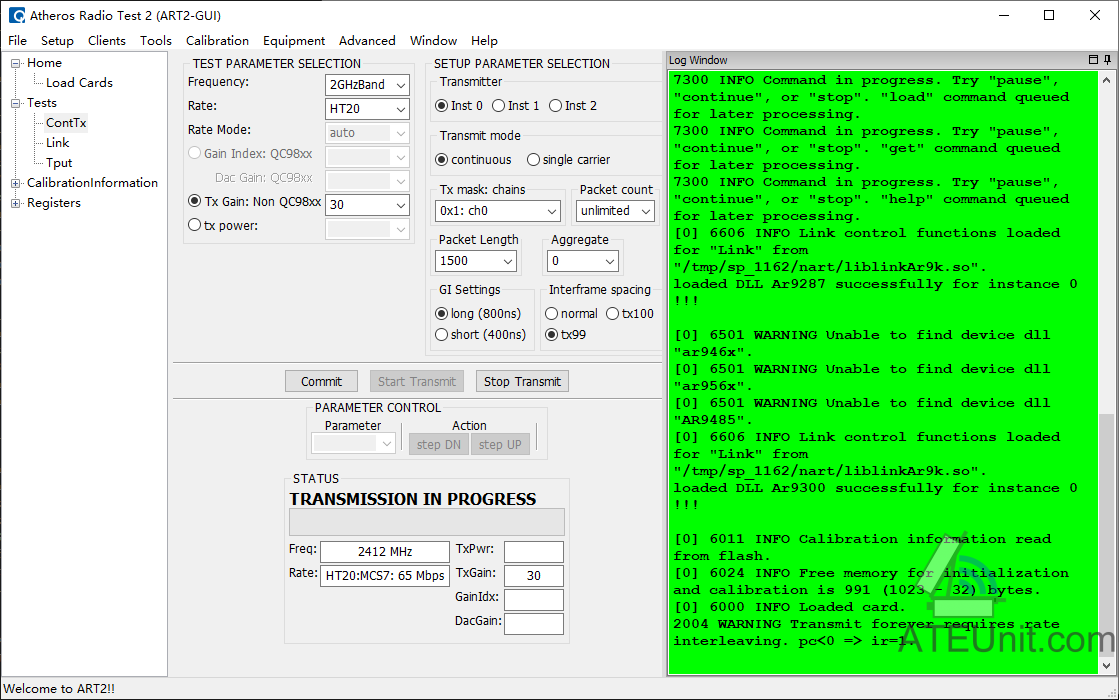The height and width of the screenshot is (700, 1119).
Task: Open the Frequency 2GHzBand dropdown
Action: point(367,85)
